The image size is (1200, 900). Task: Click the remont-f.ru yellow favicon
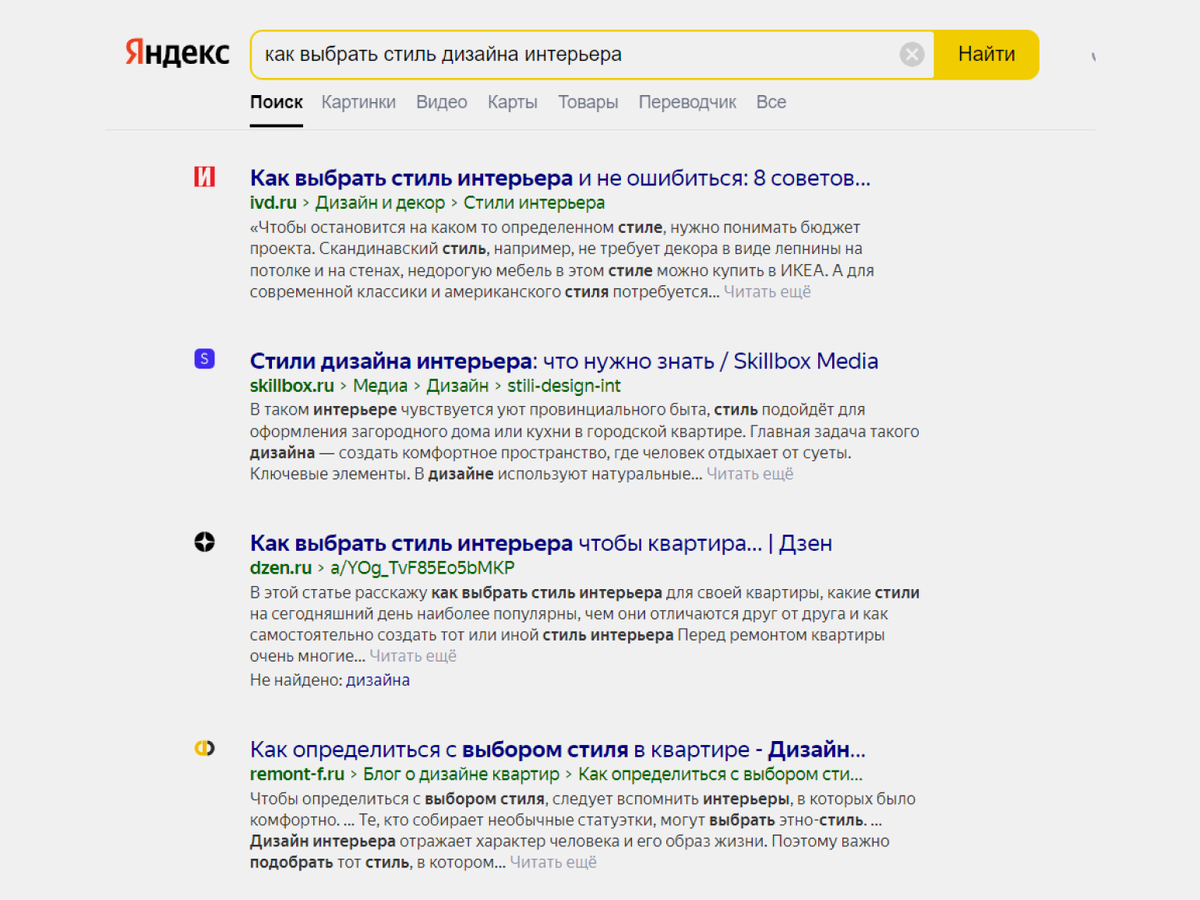pos(204,748)
